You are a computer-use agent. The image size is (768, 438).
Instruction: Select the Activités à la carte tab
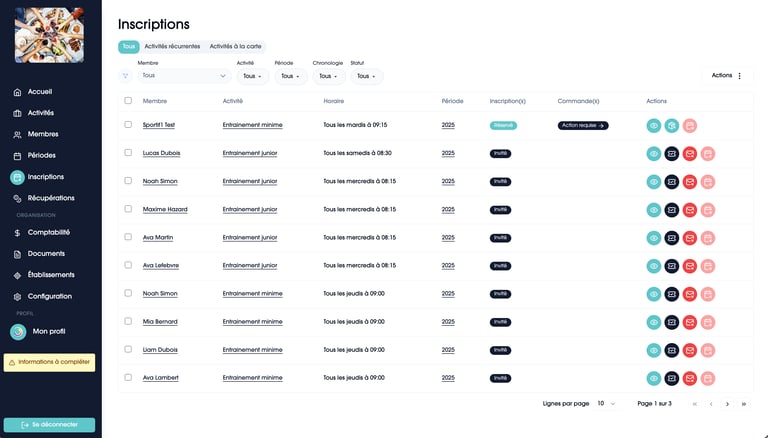(x=235, y=46)
